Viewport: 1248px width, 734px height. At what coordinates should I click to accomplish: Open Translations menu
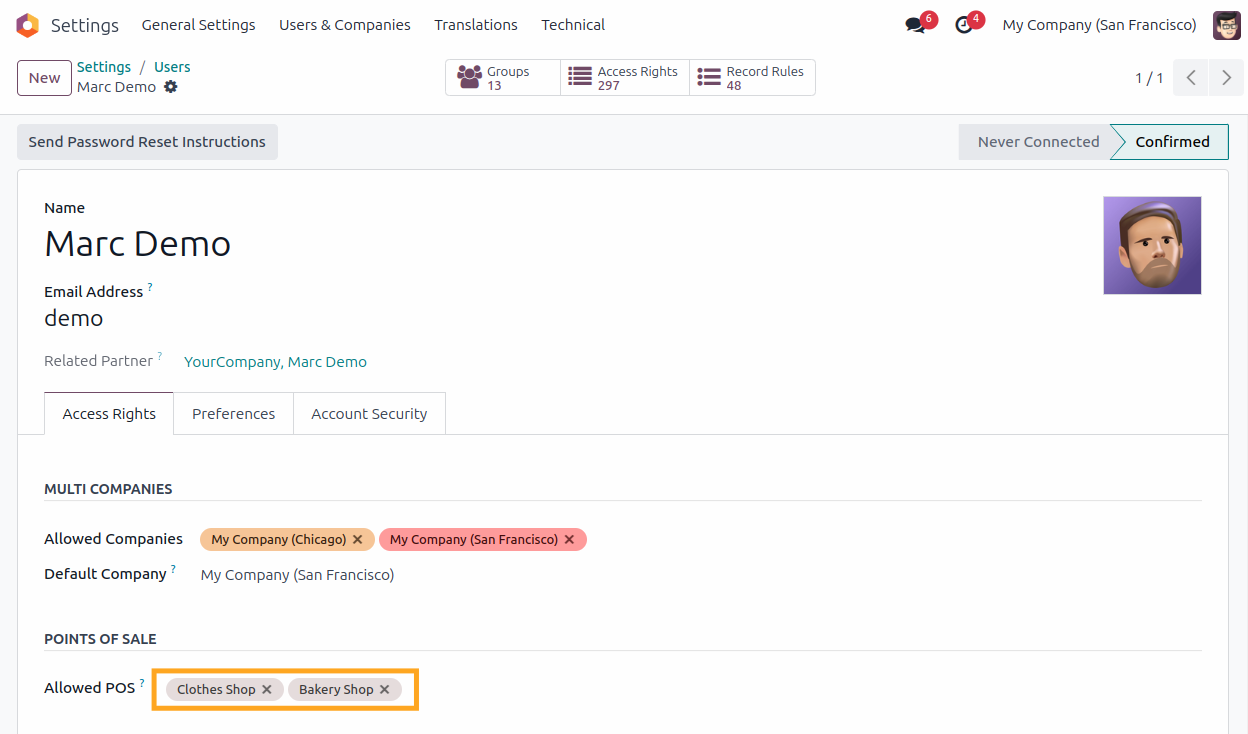click(476, 25)
